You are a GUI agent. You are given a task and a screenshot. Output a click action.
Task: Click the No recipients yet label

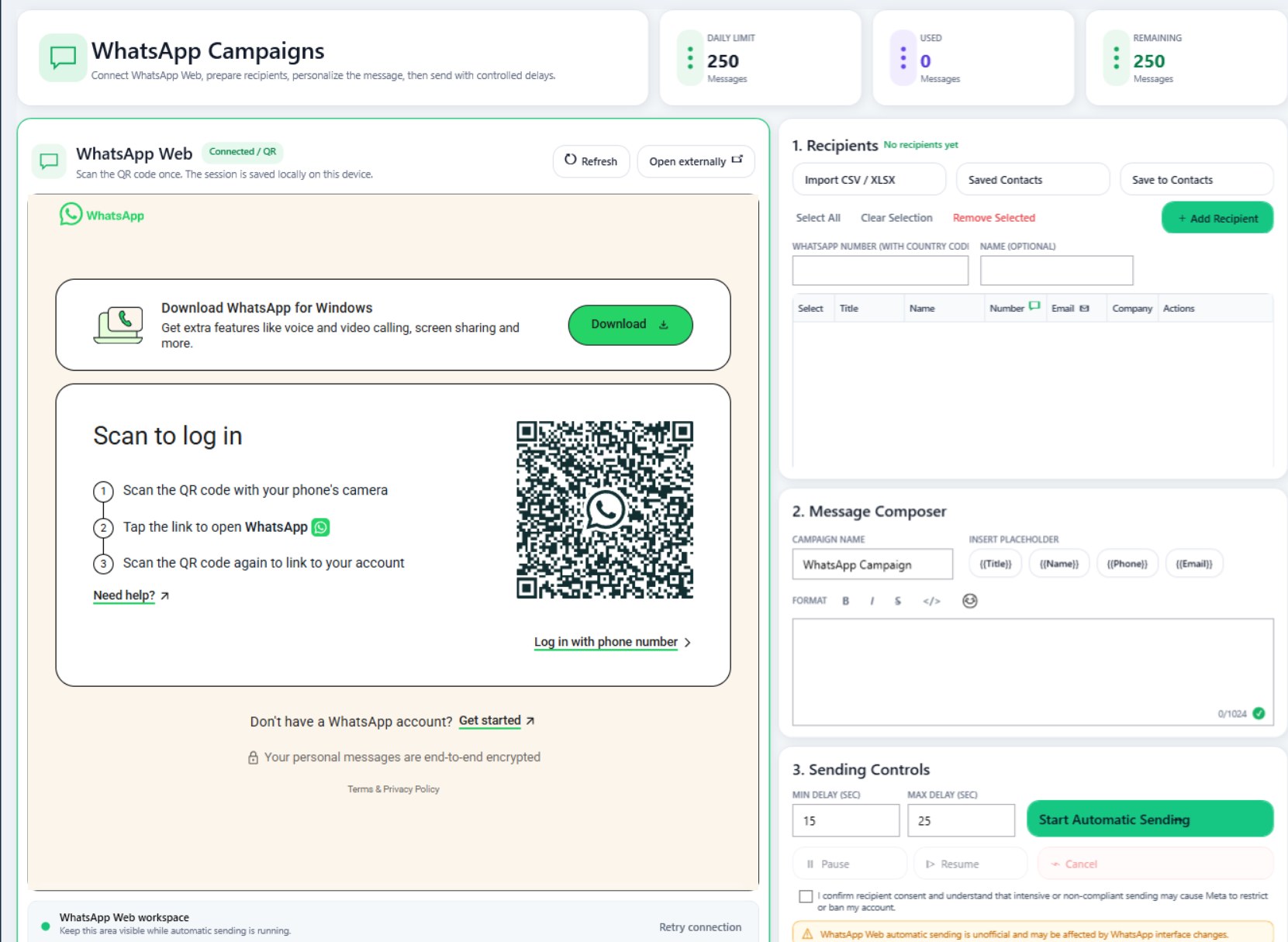[920, 145]
